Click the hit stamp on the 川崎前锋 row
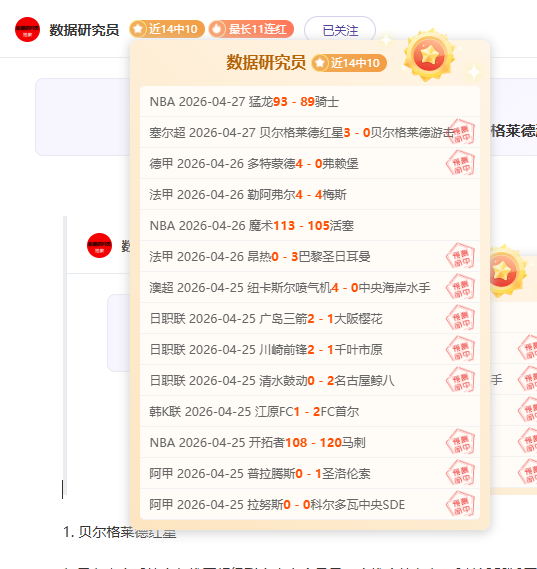 coord(460,349)
